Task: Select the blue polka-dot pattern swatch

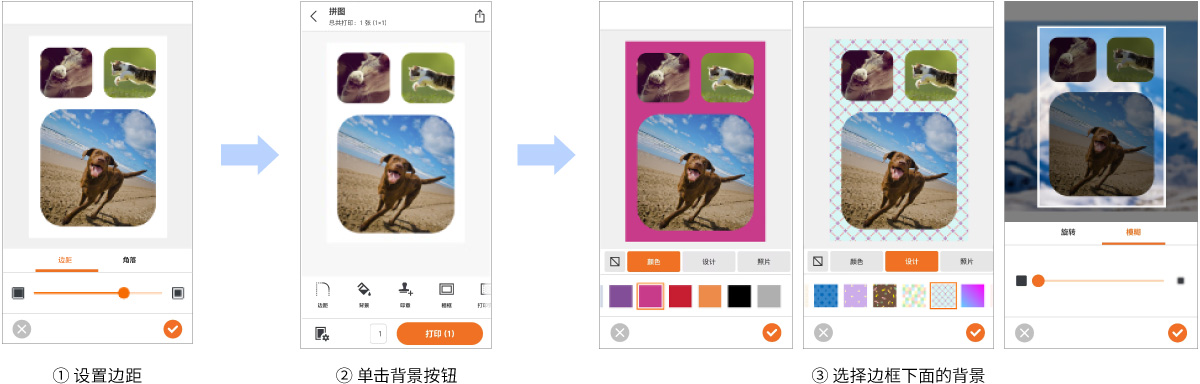Action: tap(824, 296)
